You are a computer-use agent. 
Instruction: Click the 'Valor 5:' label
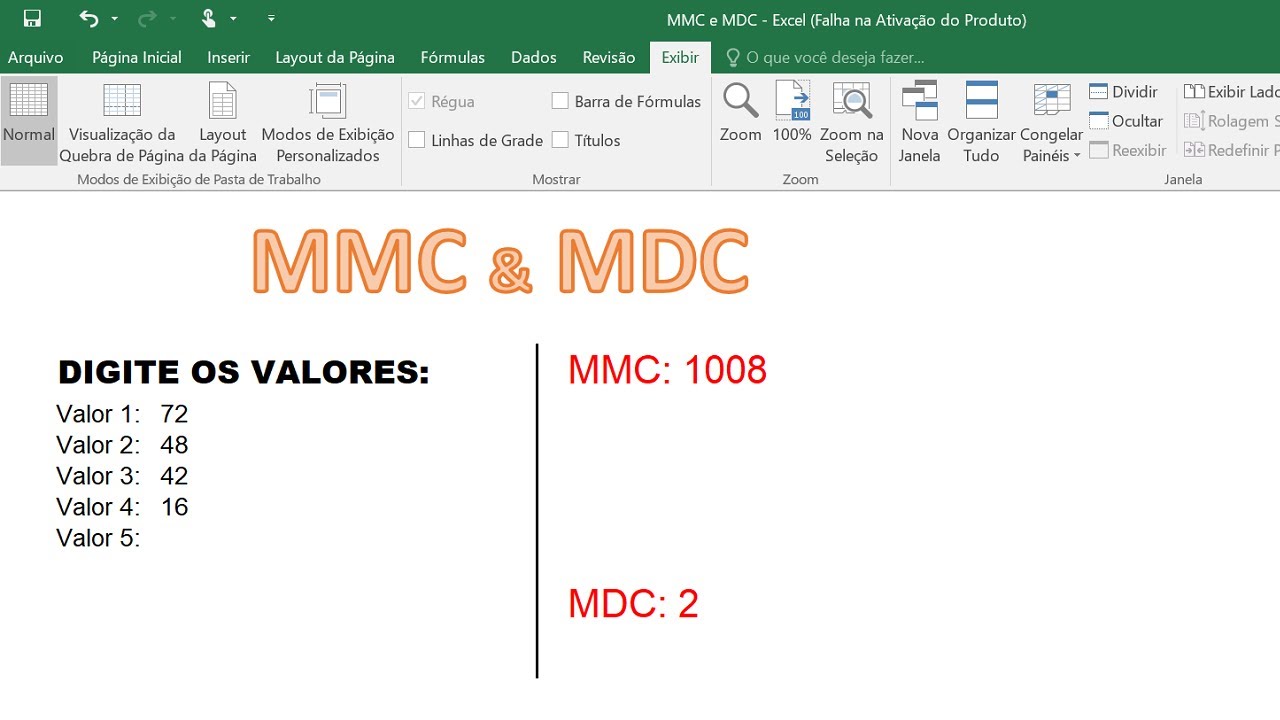[98, 538]
